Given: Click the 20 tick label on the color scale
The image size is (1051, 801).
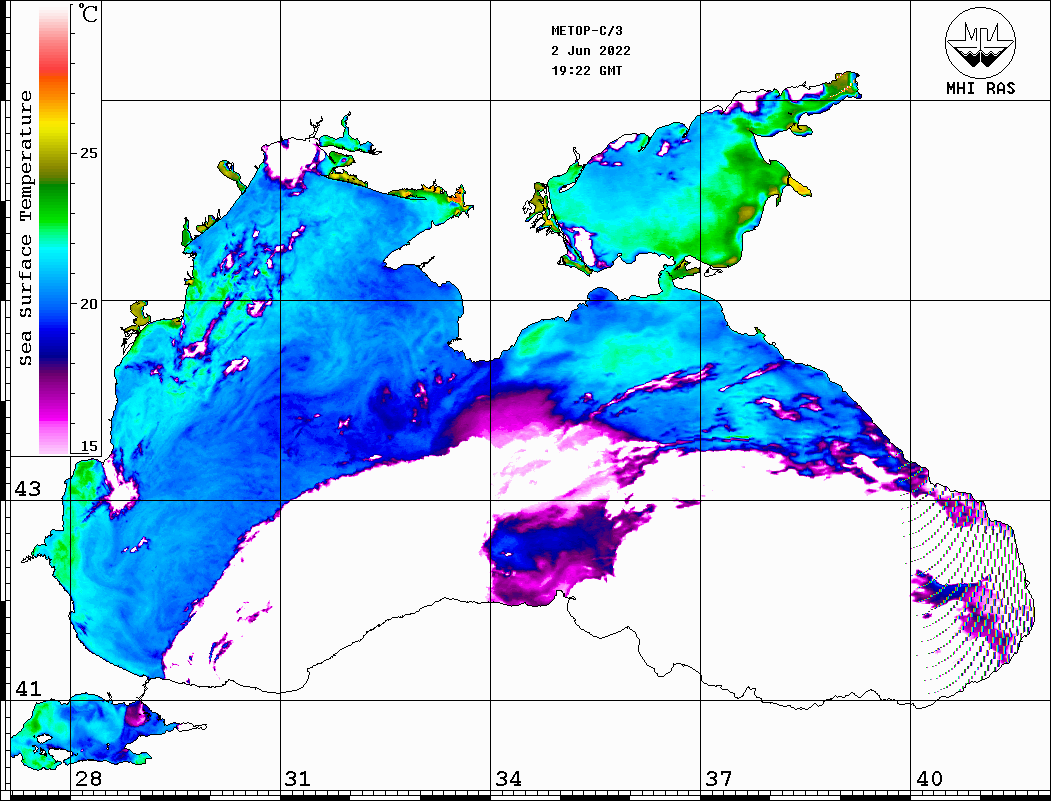Looking at the screenshot, I should (88, 304).
